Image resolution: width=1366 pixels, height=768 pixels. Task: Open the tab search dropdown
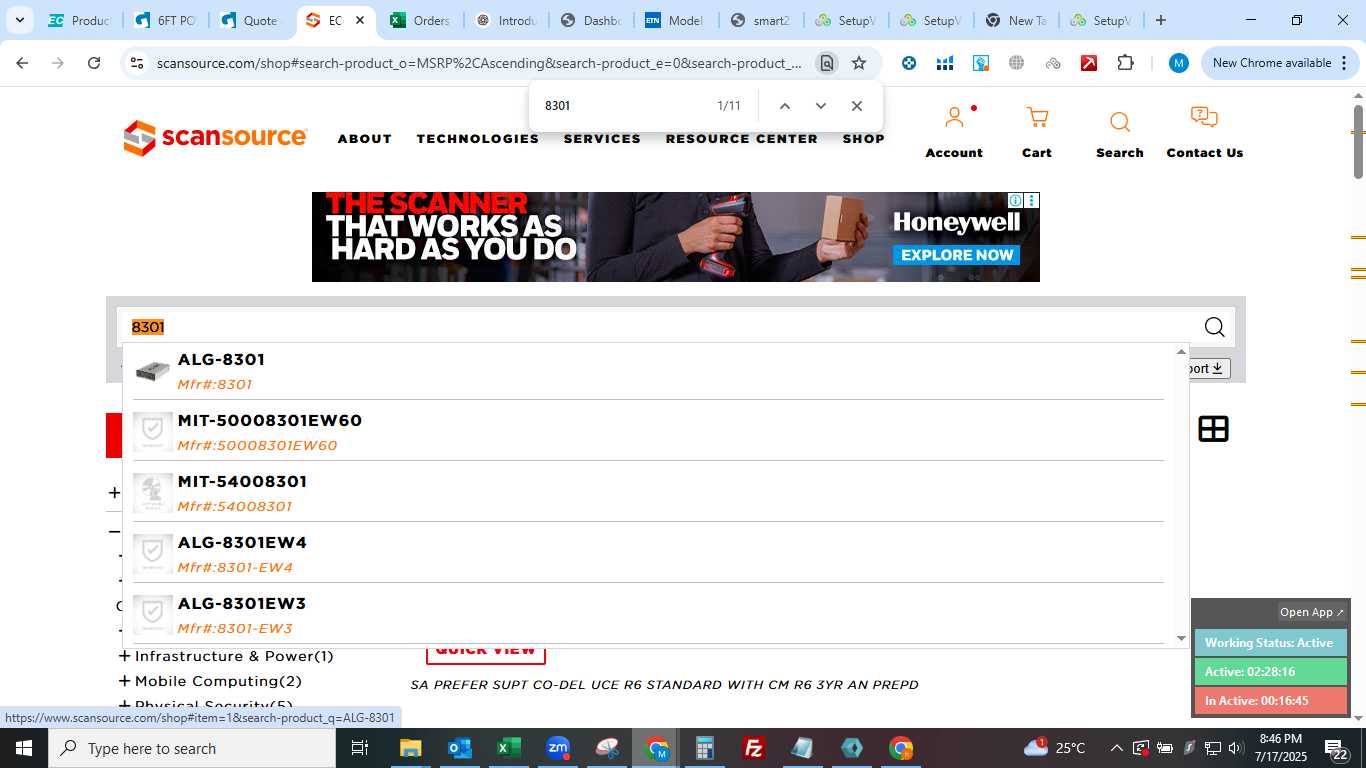click(19, 20)
